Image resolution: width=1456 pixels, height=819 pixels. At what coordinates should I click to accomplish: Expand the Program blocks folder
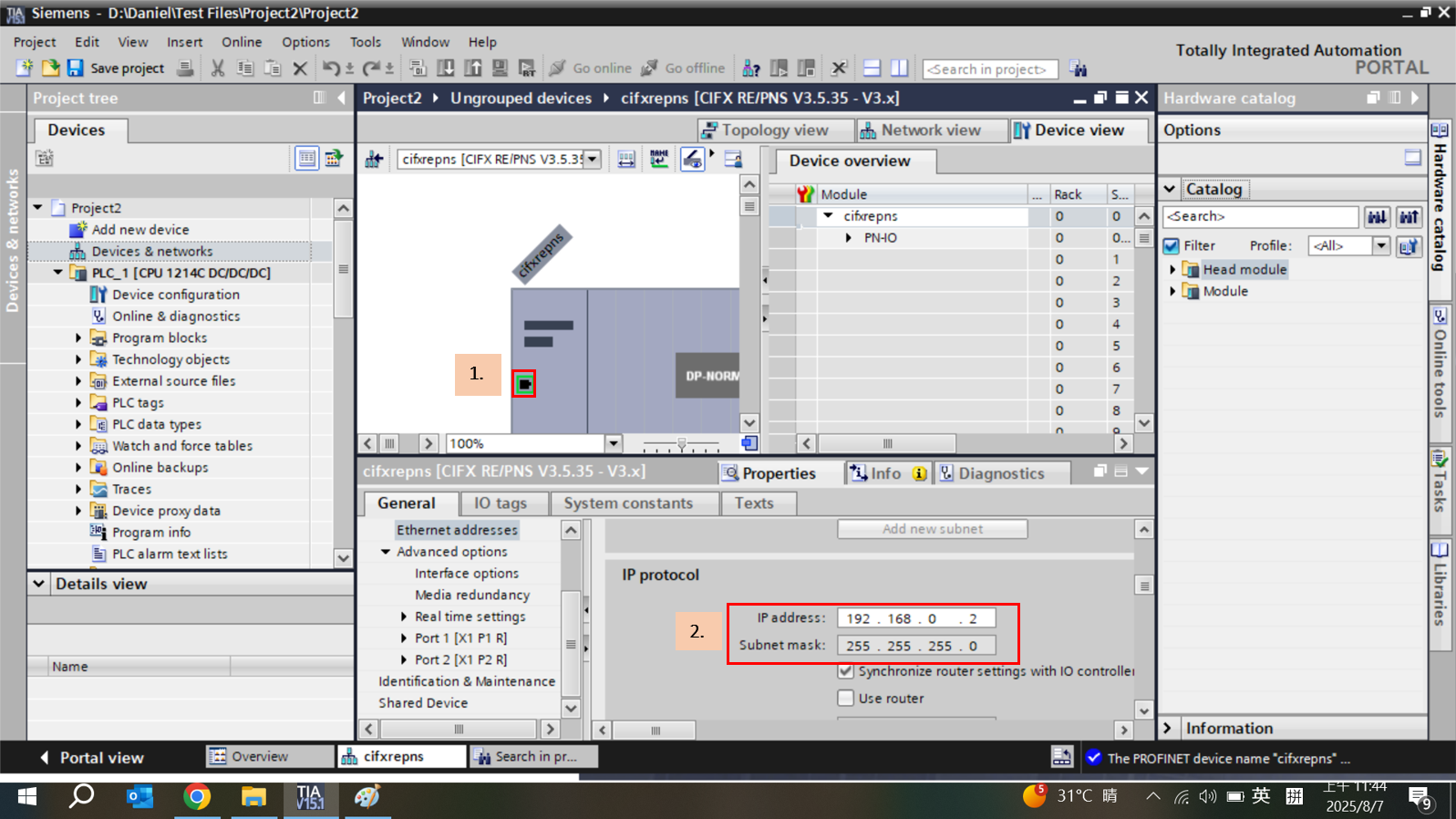78,337
